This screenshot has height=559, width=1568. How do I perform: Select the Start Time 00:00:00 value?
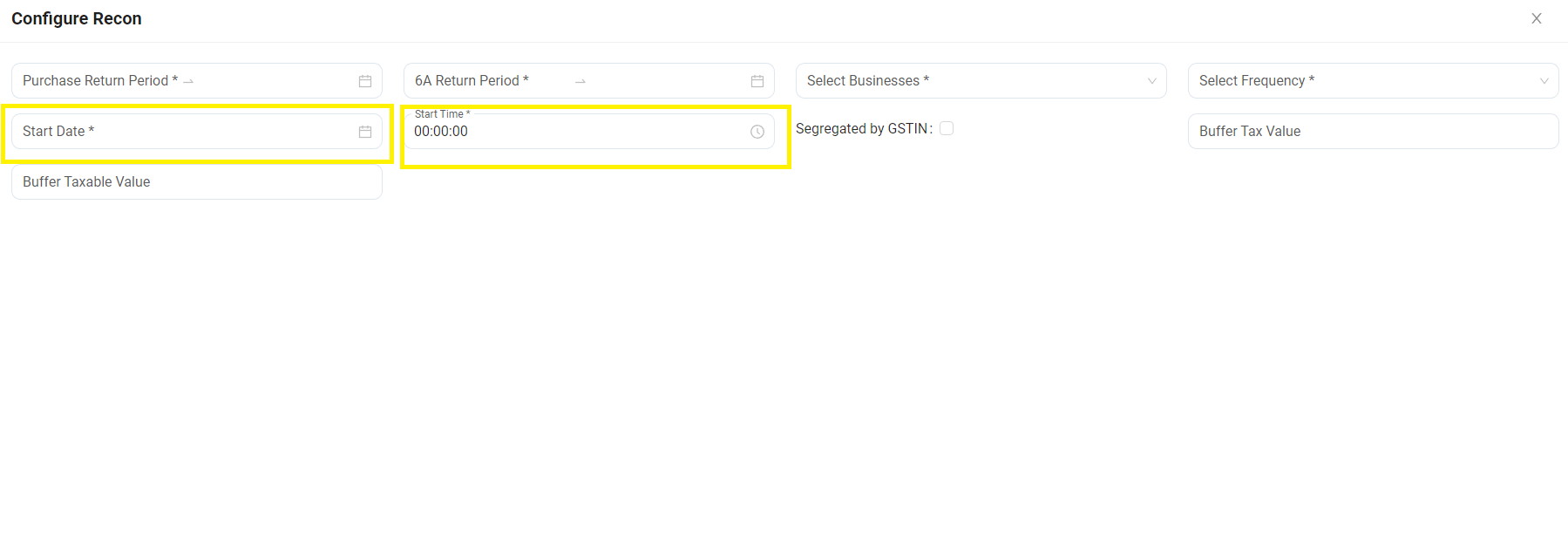pyautogui.click(x=441, y=132)
